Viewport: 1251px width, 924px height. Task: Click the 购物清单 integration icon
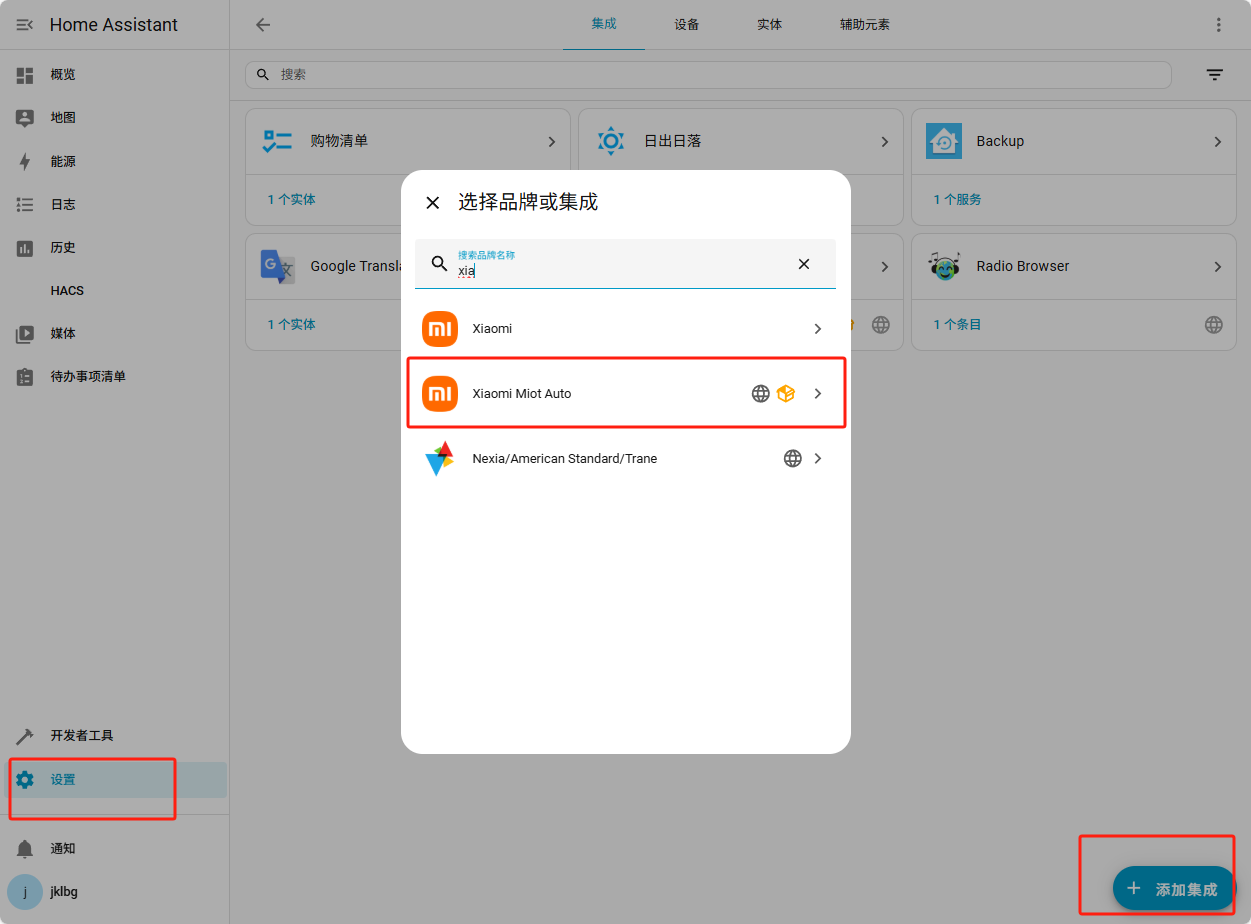277,141
